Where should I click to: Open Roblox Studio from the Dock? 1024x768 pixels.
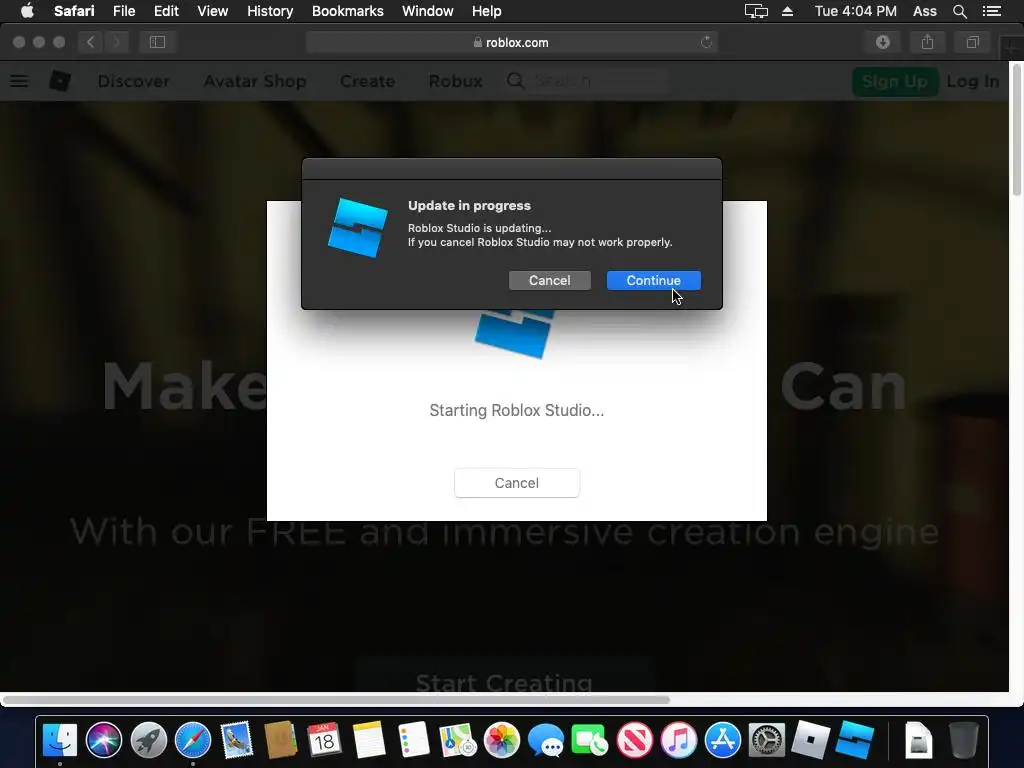tap(855, 740)
